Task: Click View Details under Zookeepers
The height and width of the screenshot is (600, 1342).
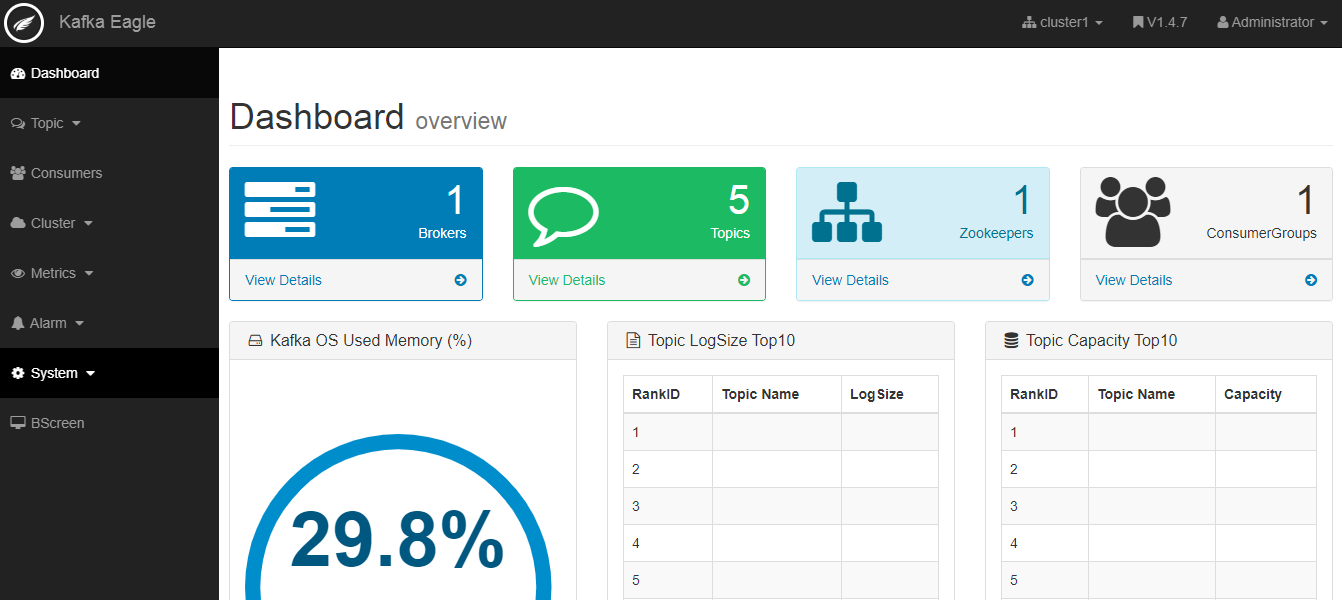Action: point(850,280)
